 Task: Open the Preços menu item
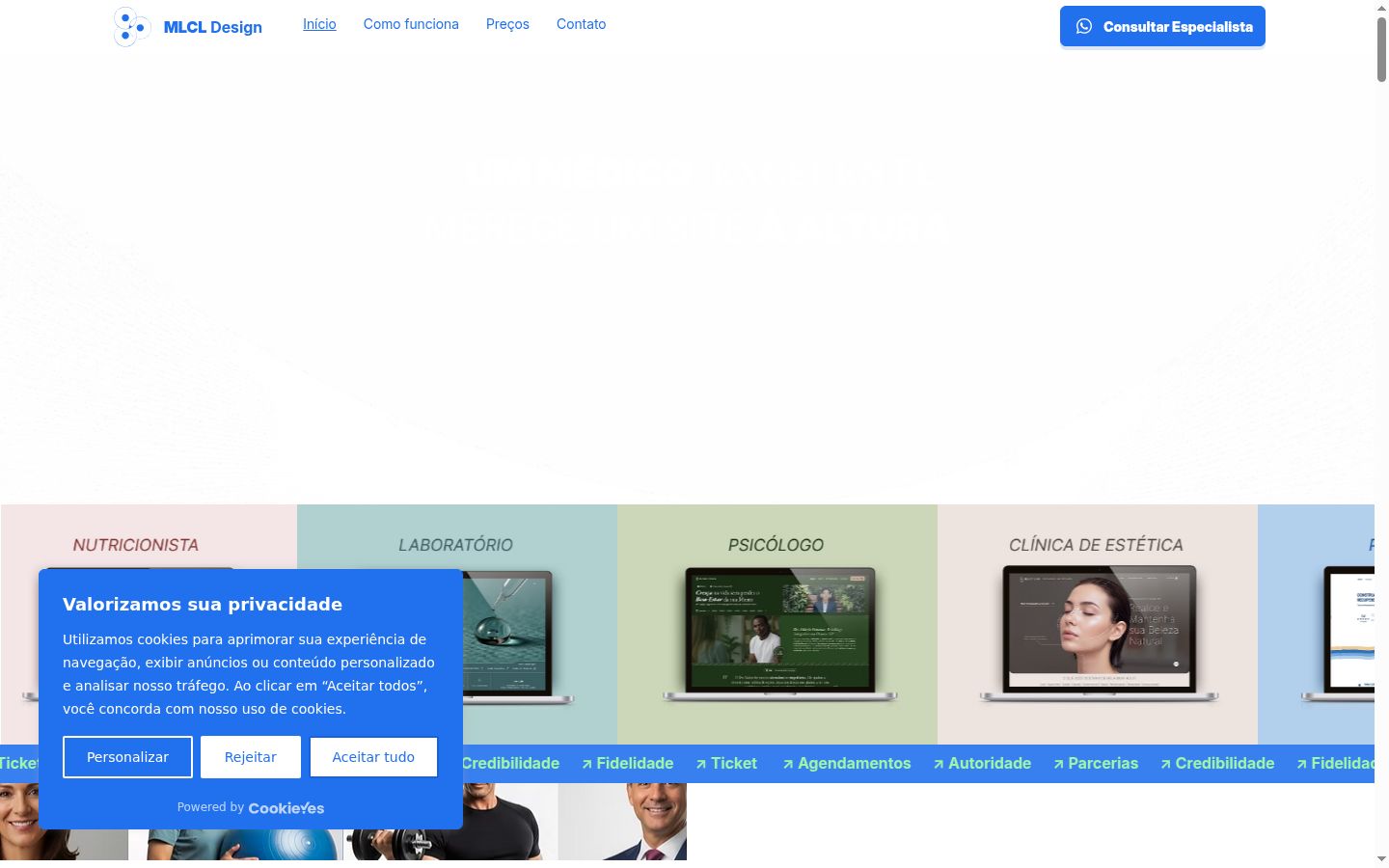pos(507,24)
